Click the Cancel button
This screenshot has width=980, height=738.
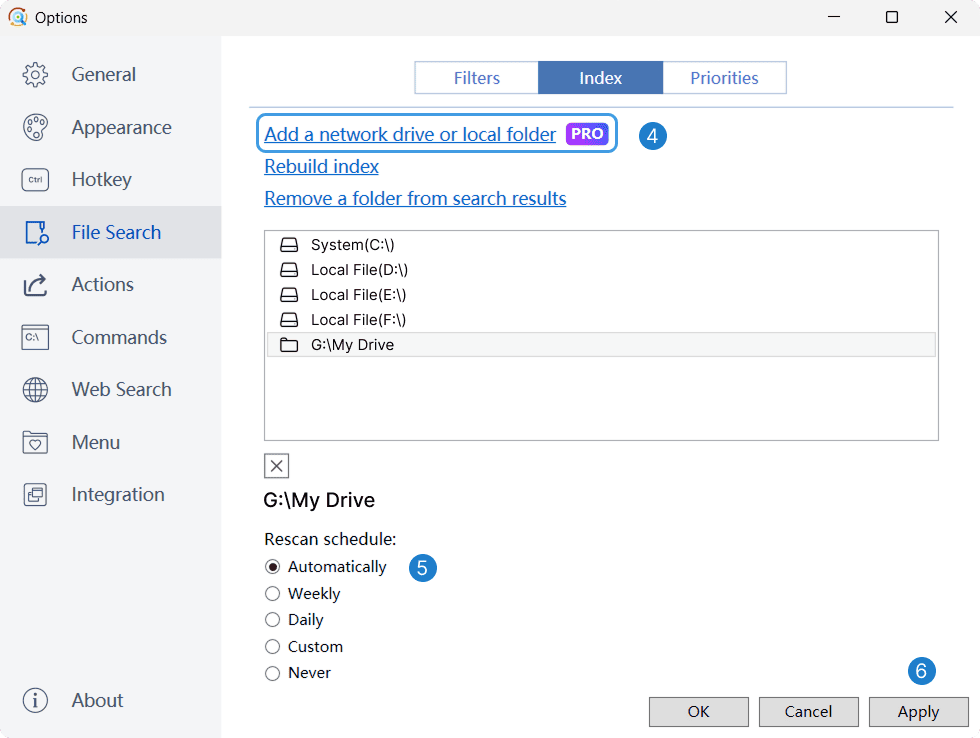(x=809, y=712)
